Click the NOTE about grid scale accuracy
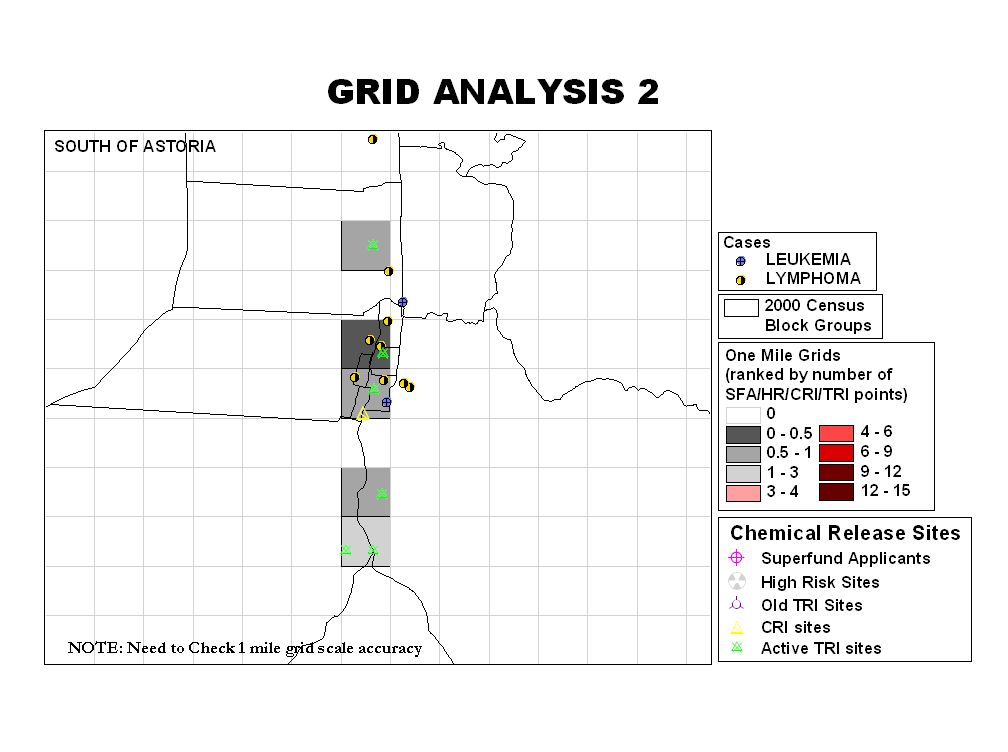 click(x=244, y=648)
